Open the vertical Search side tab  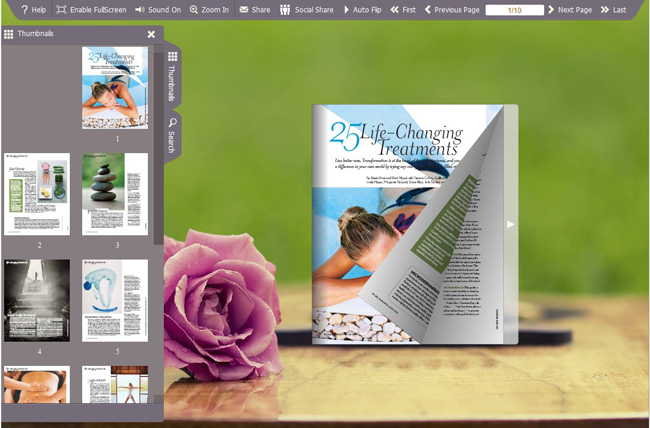(x=172, y=135)
